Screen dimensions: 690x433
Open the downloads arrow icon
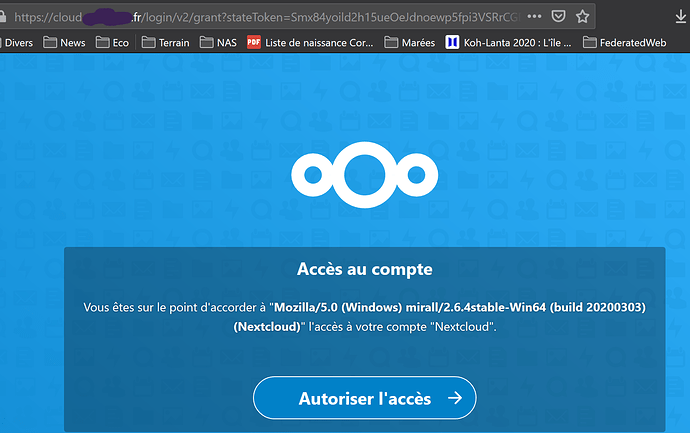pos(680,17)
